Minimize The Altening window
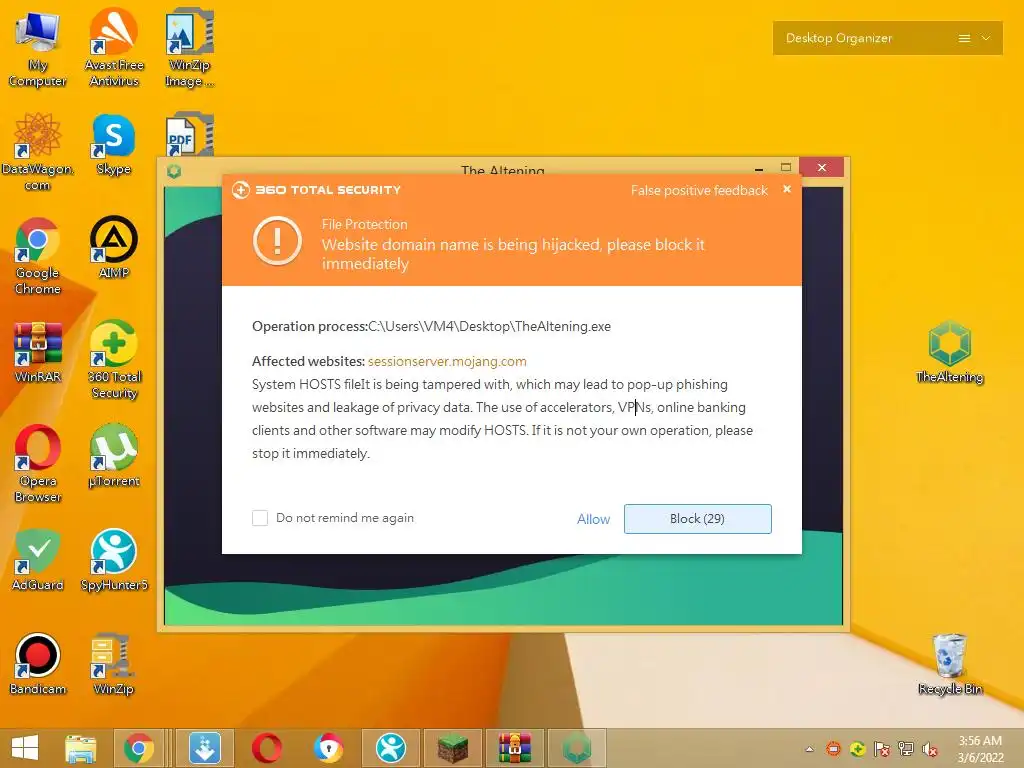 point(759,168)
